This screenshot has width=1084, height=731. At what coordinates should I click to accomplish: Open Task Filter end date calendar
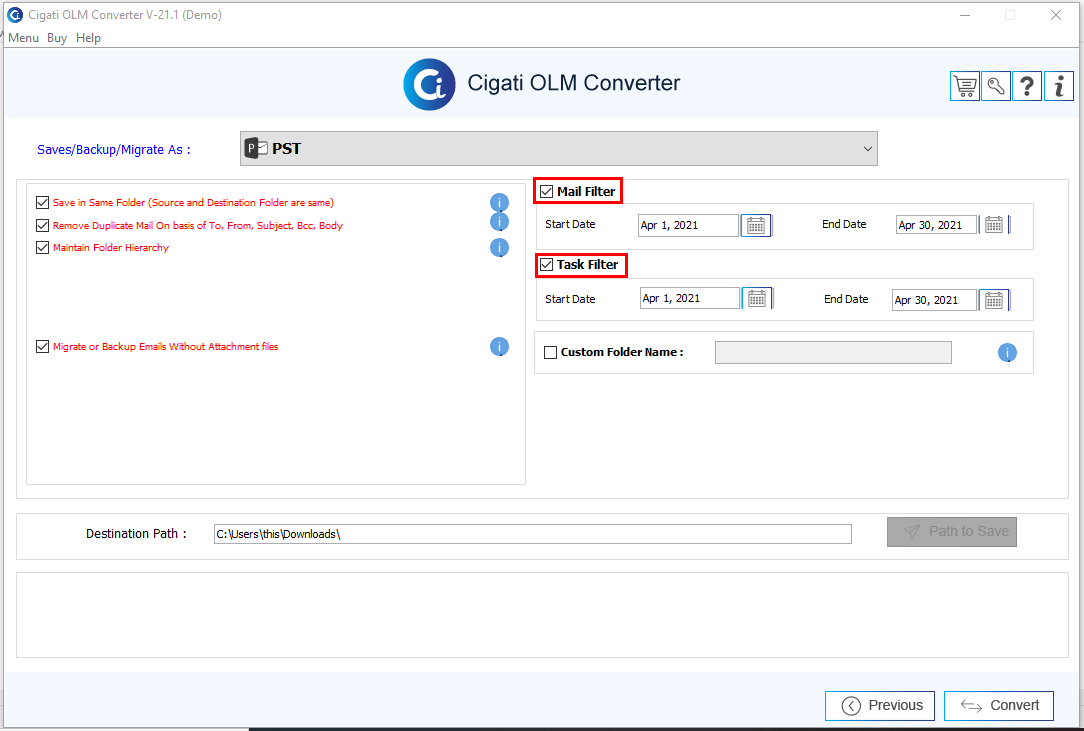[x=993, y=299]
